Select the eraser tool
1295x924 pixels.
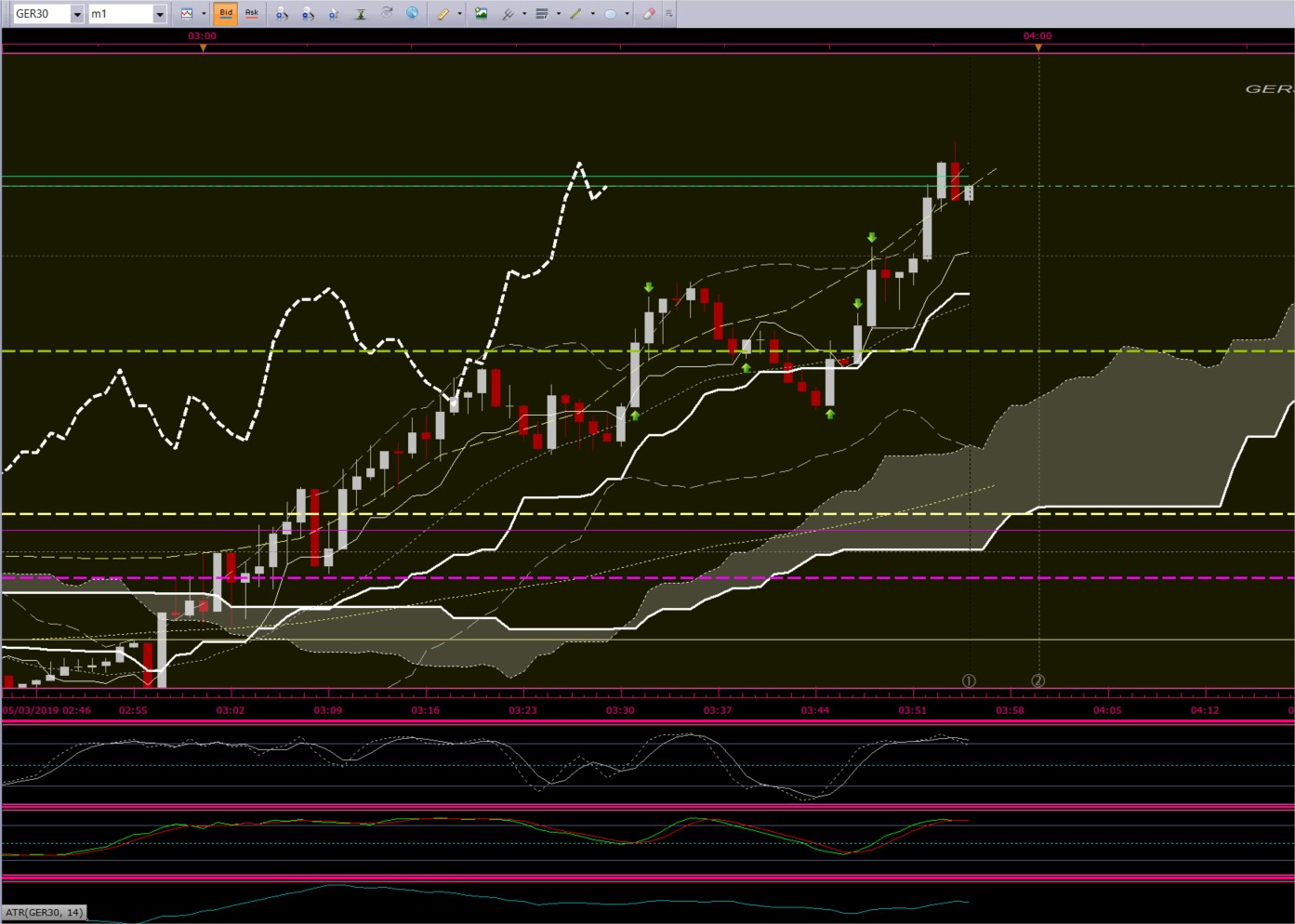click(x=649, y=14)
